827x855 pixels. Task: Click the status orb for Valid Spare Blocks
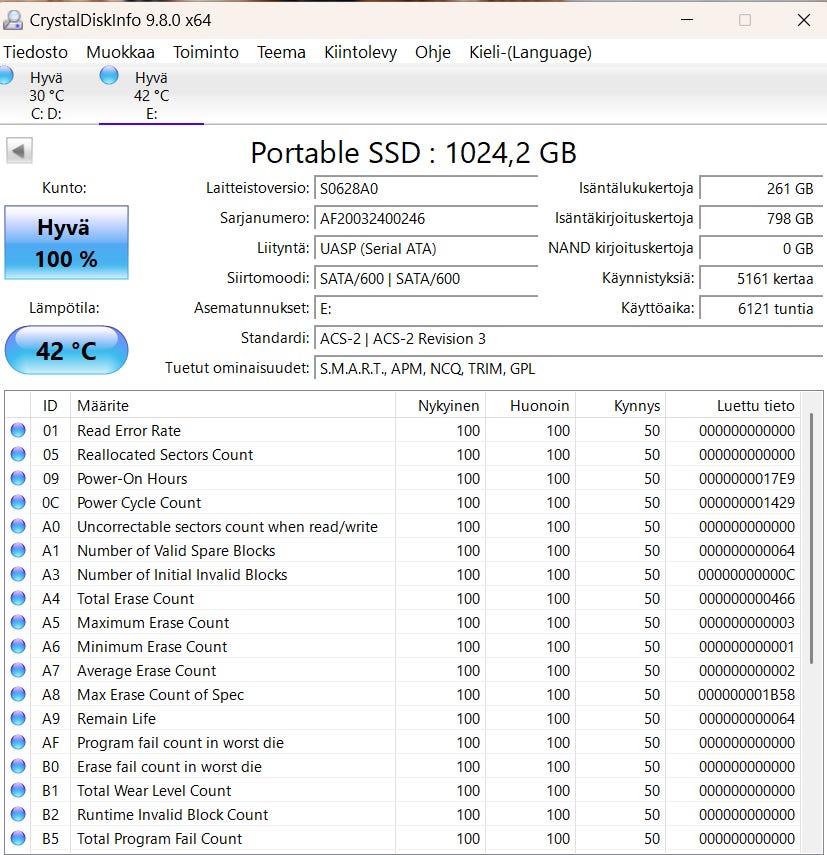point(18,550)
